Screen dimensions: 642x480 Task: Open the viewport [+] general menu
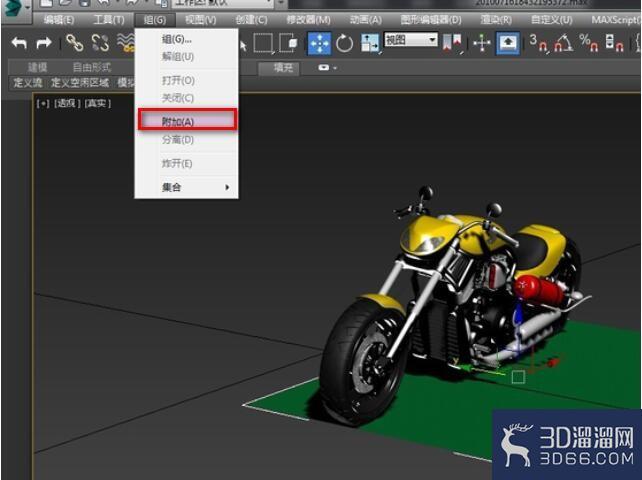(x=43, y=103)
